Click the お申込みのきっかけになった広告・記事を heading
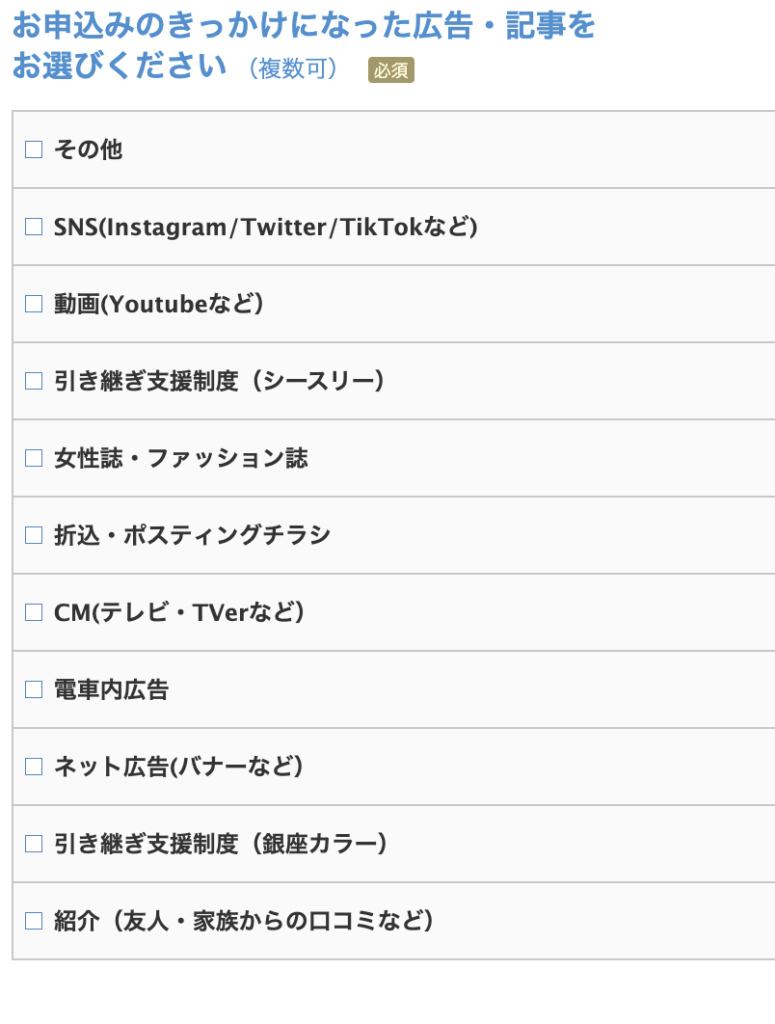 pyautogui.click(x=303, y=26)
